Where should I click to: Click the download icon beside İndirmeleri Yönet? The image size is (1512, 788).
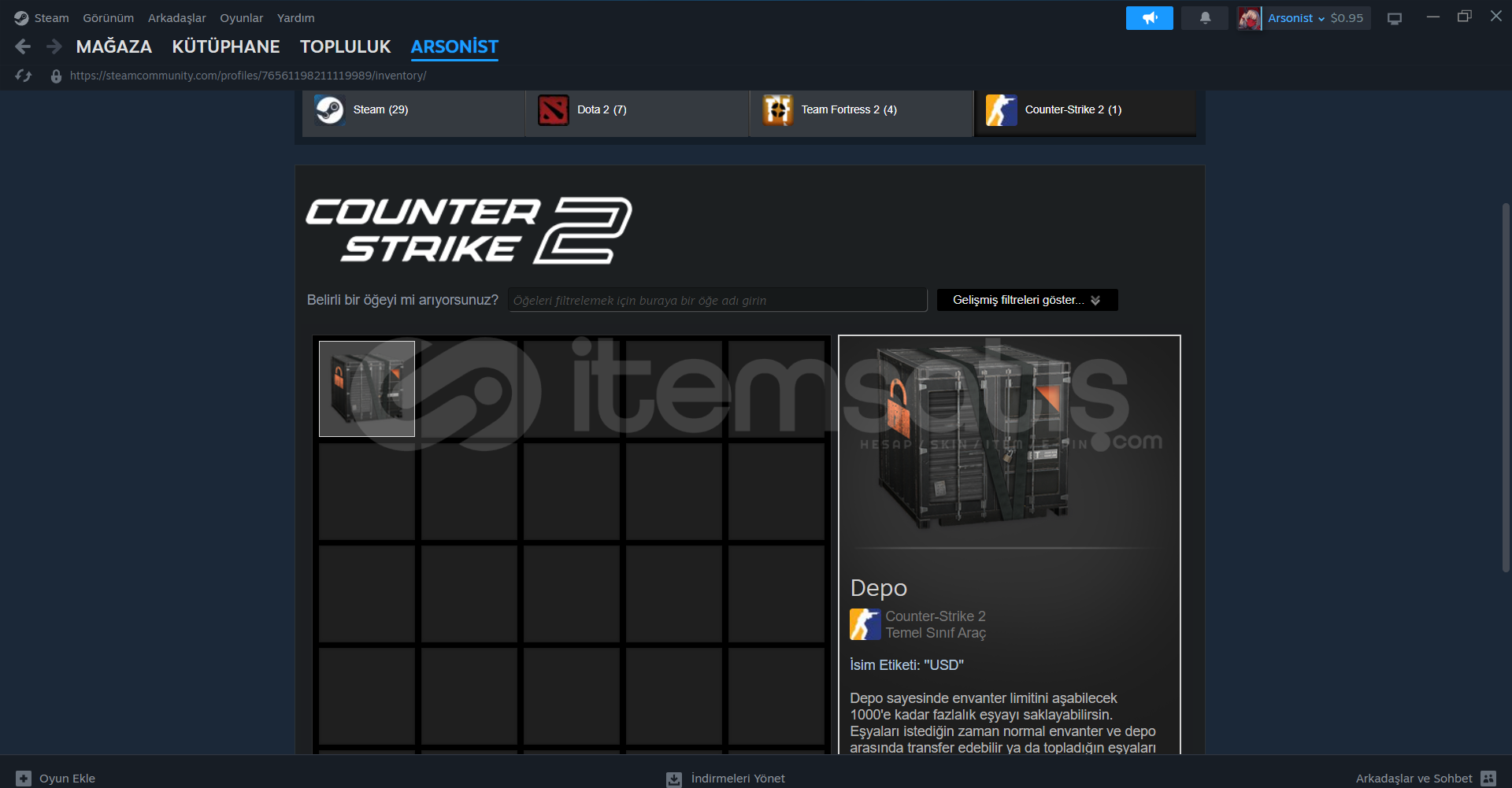coord(674,779)
